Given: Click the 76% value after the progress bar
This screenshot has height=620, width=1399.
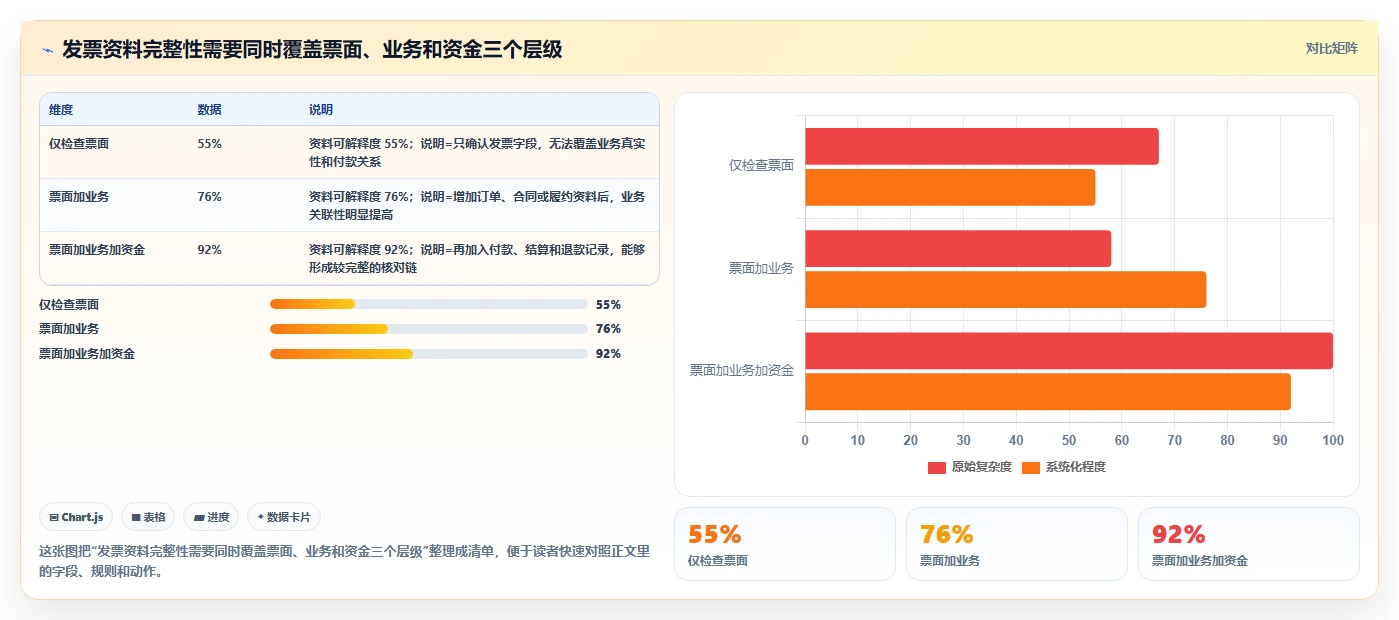Looking at the screenshot, I should 608,328.
